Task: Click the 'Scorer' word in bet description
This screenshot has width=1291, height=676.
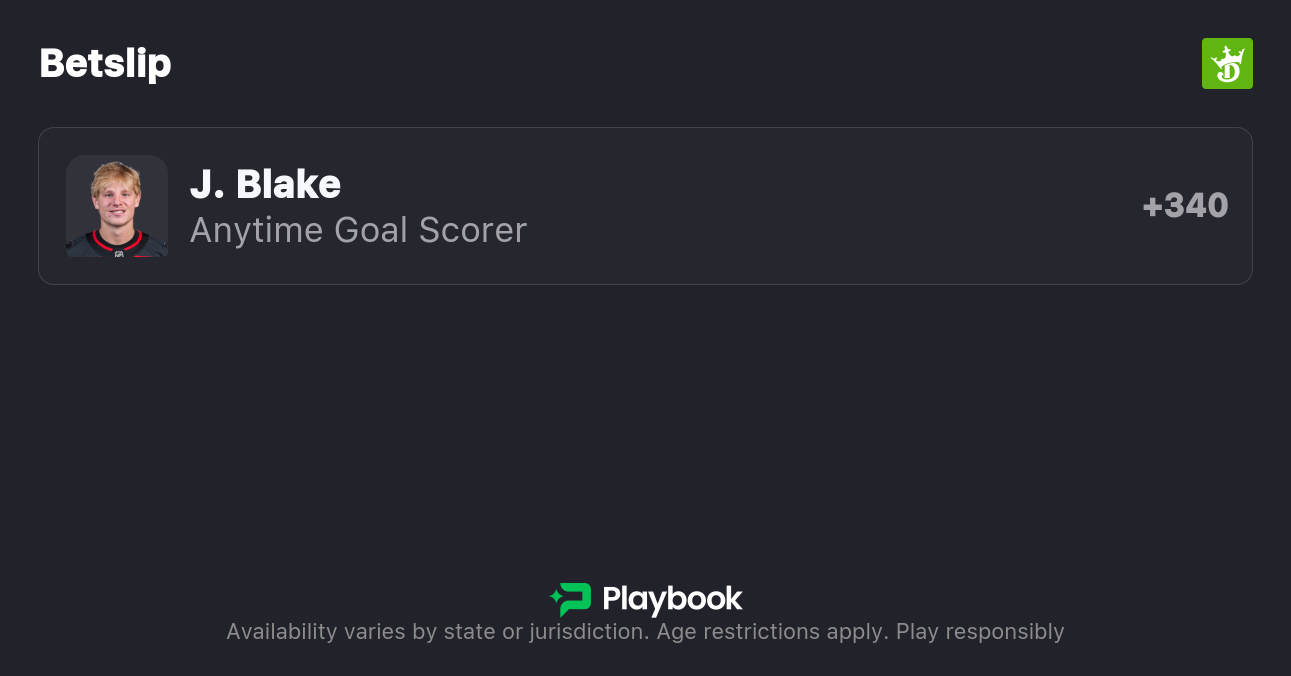Action: (x=472, y=230)
